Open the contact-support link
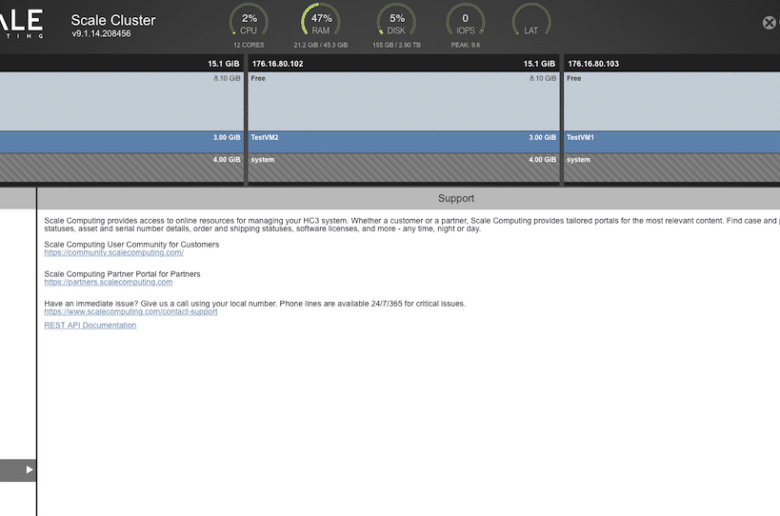Viewport: 780px width, 516px height. point(130,311)
